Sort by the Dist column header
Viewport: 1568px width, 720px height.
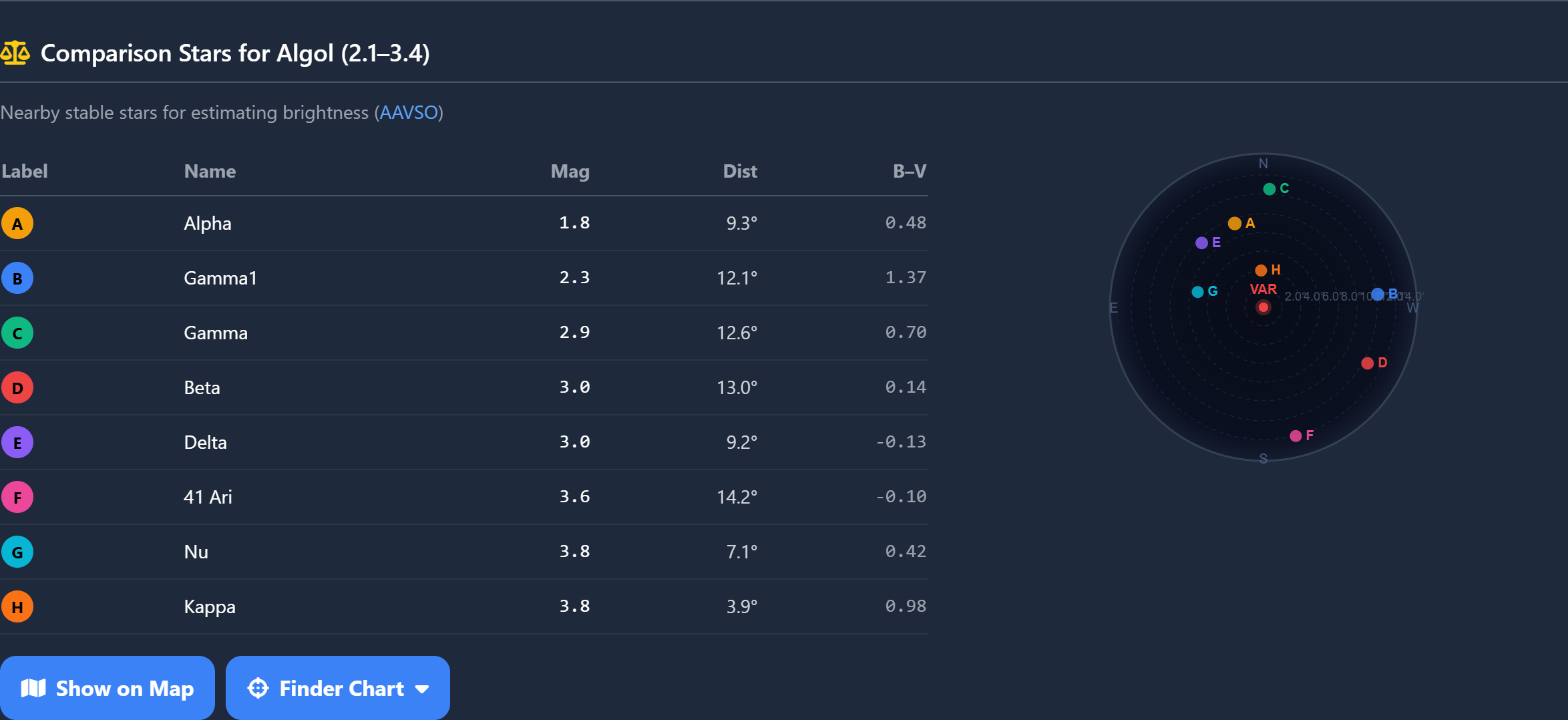coord(740,172)
